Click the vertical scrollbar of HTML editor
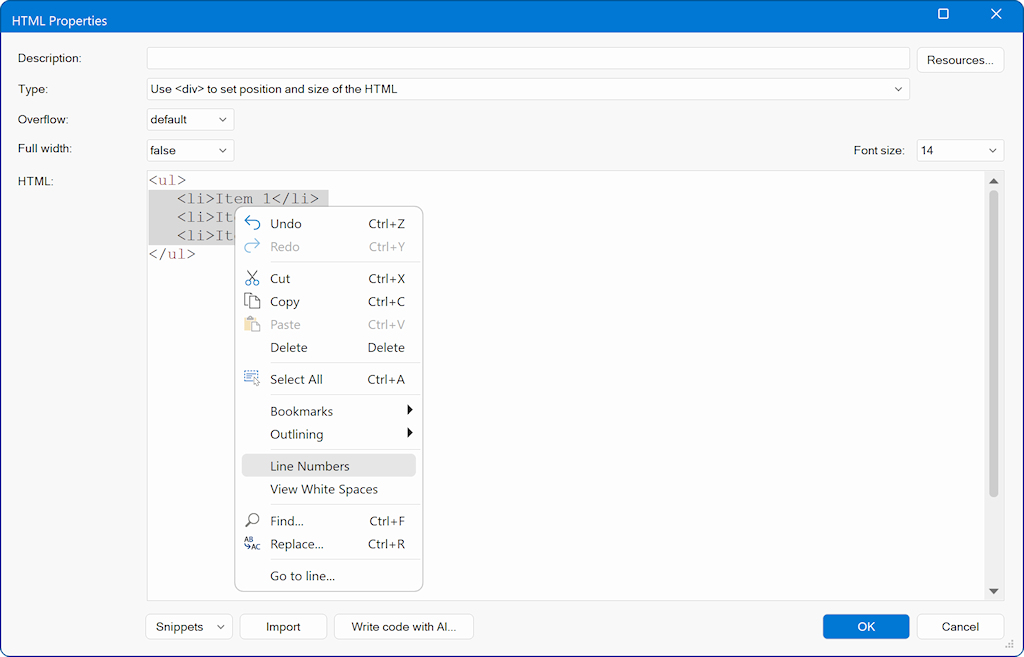The width and height of the screenshot is (1024, 657). (993, 340)
